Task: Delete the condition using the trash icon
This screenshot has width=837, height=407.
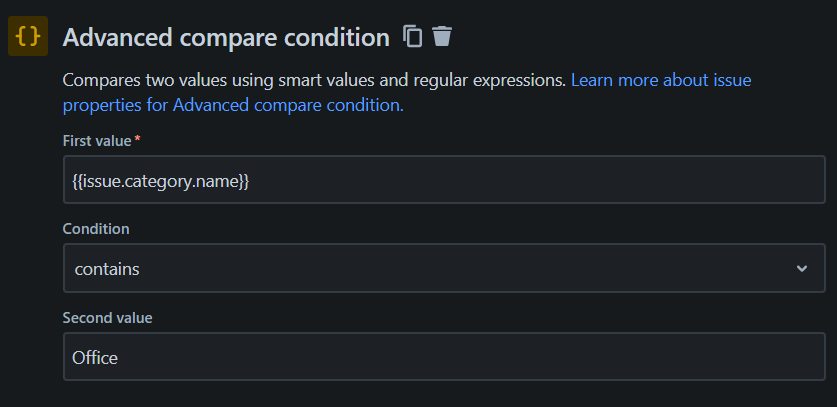Action: click(442, 37)
